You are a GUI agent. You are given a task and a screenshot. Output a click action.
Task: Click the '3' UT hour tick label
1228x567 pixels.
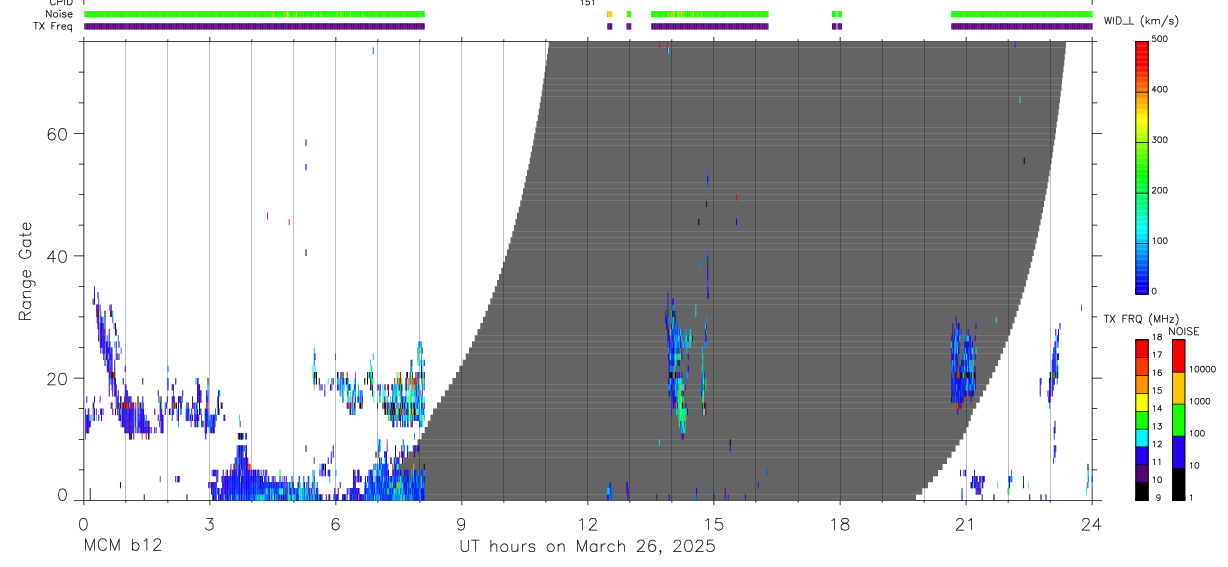[x=209, y=523]
